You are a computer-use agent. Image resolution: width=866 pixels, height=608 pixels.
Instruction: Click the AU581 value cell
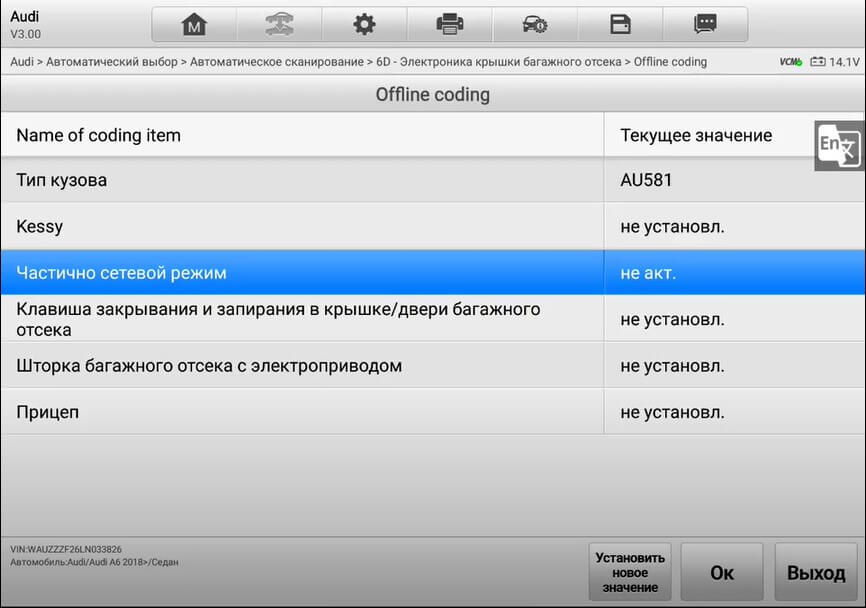click(x=735, y=180)
